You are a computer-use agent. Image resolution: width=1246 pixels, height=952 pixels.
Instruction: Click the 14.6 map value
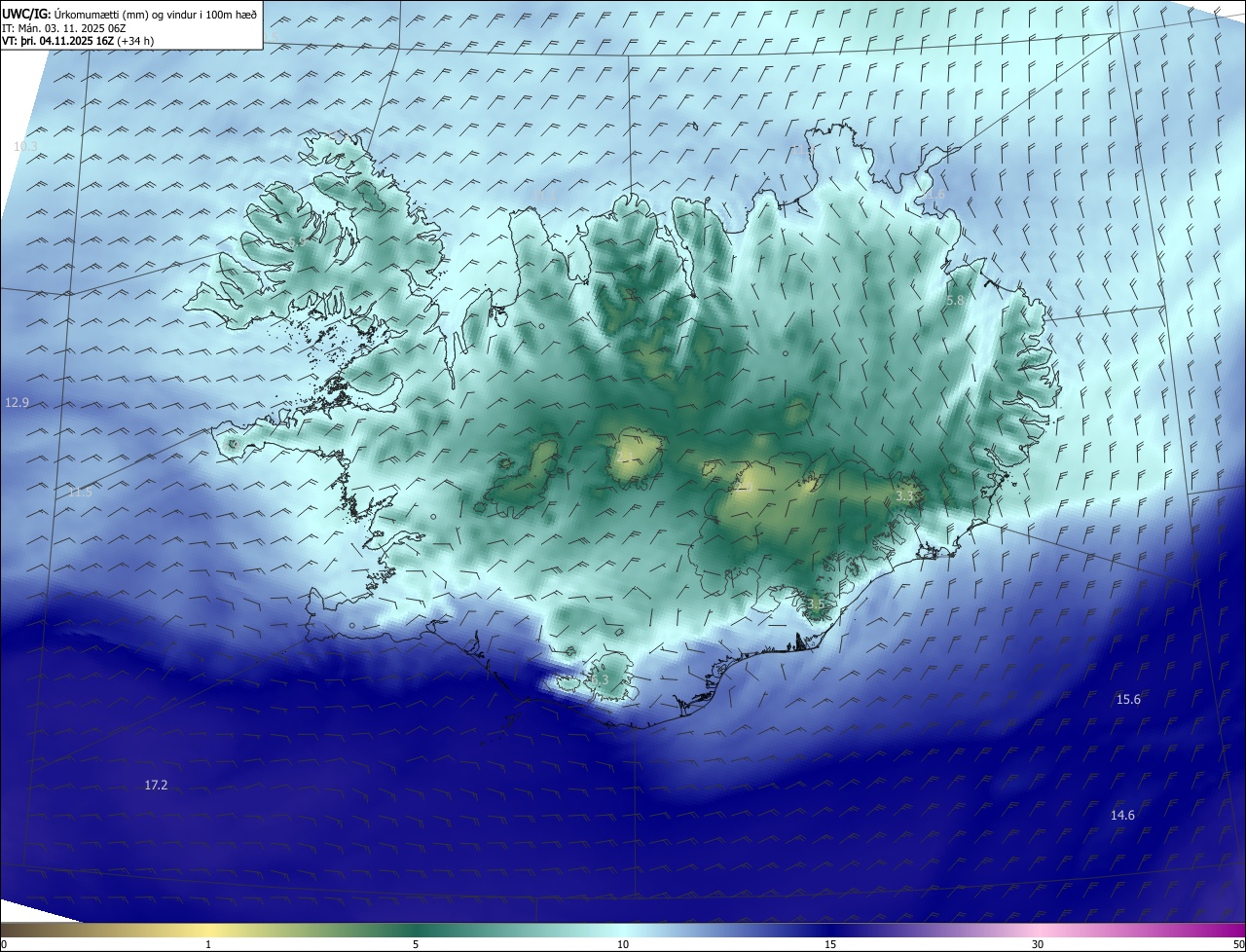coord(1122,815)
